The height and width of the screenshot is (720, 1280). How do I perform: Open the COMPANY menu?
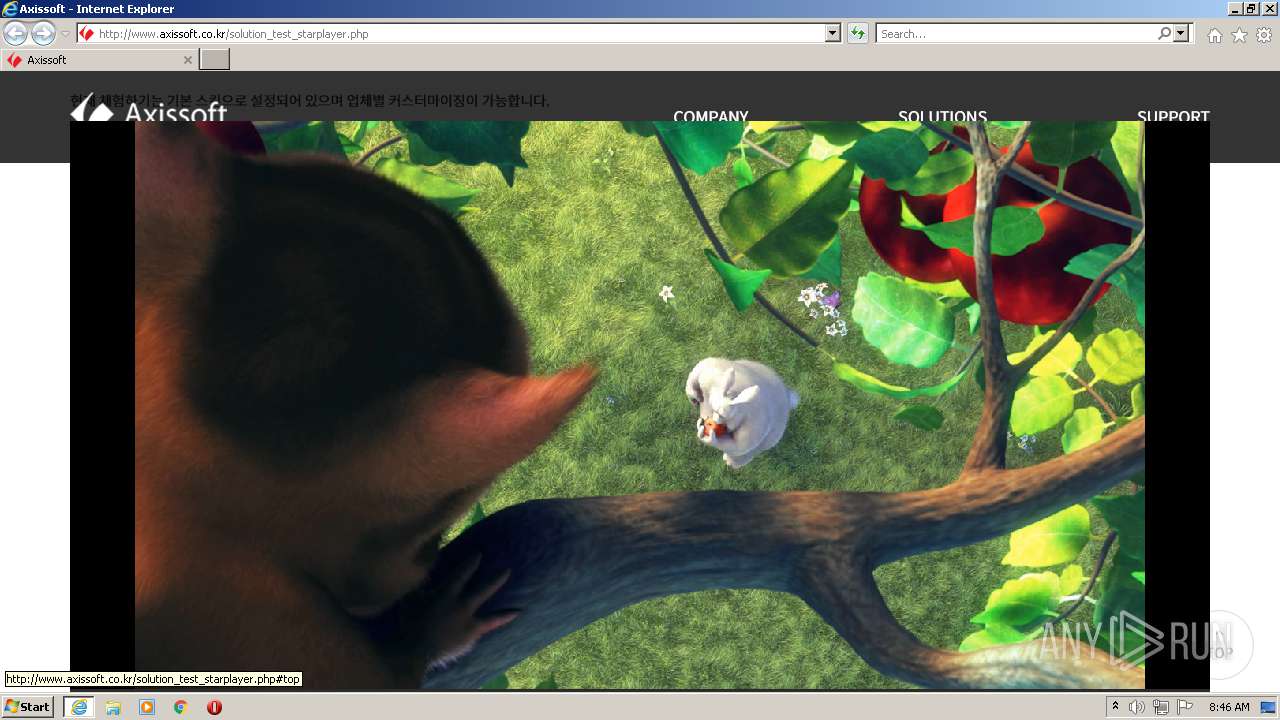coord(711,115)
